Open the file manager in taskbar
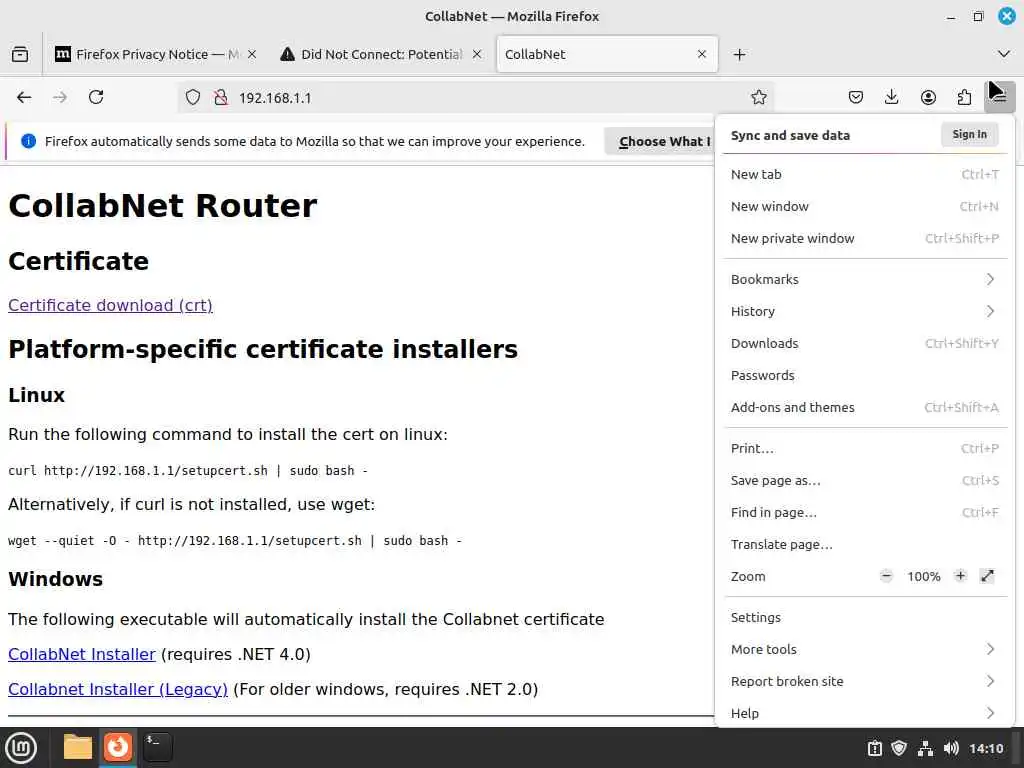Viewport: 1024px width, 768px height. [78, 748]
